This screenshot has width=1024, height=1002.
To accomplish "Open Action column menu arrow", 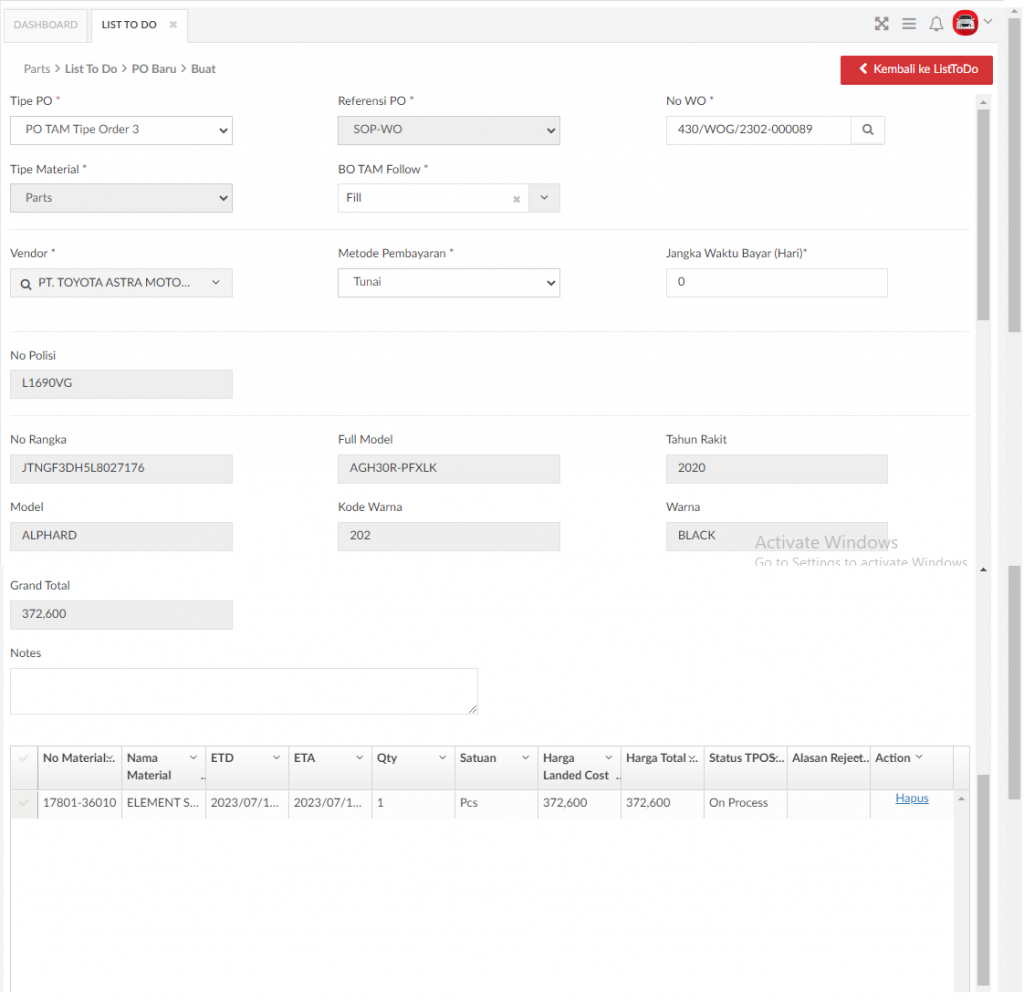I will click(x=919, y=757).
